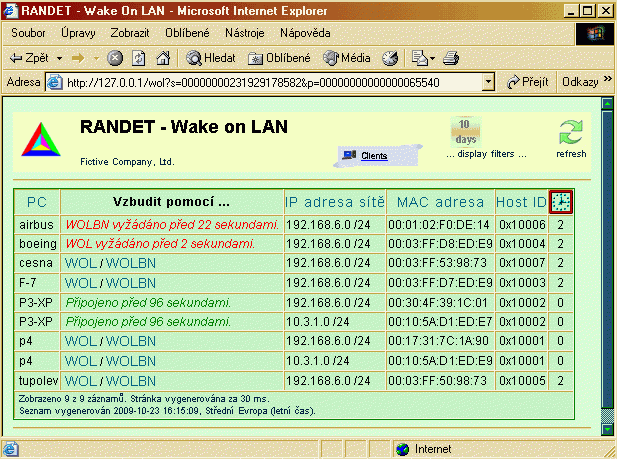Click the clock icon column header
617x459 pixels.
561,202
